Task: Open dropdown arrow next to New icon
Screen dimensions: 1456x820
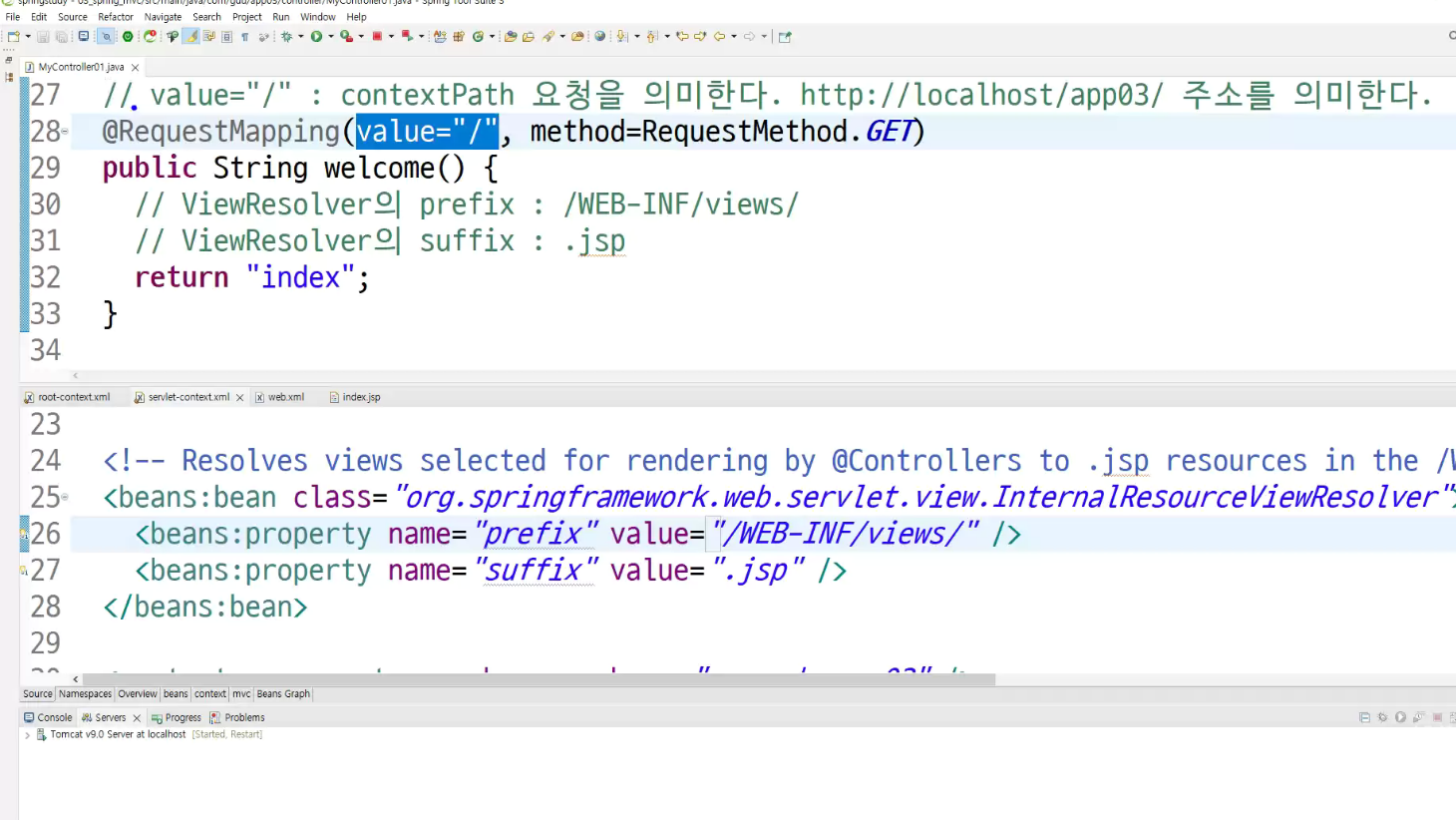Action: coord(28,37)
